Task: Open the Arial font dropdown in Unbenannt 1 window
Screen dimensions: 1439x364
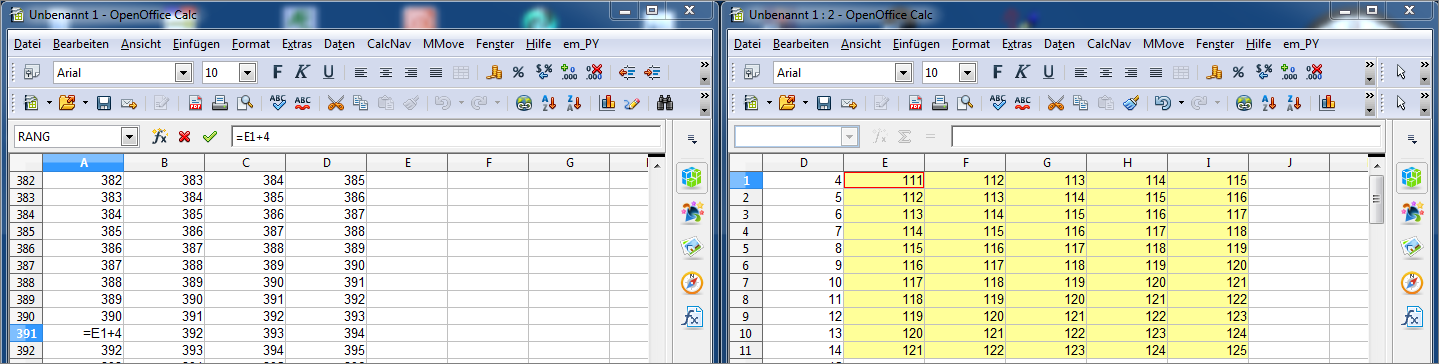Action: pyautogui.click(x=183, y=73)
